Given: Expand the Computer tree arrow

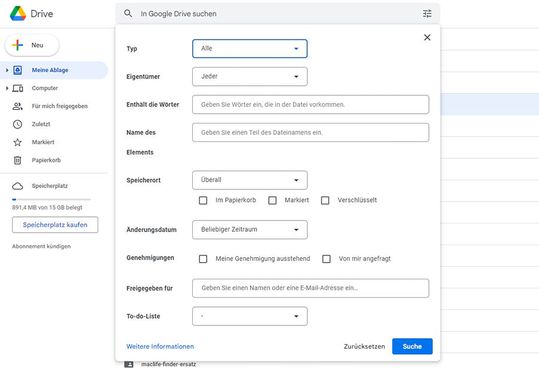Looking at the screenshot, I should pyautogui.click(x=7, y=88).
